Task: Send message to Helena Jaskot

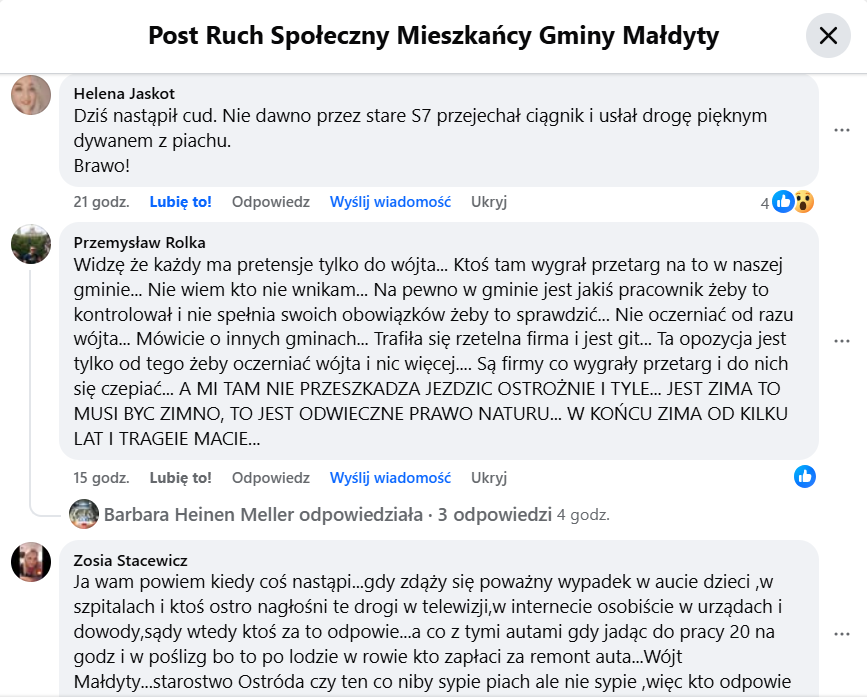Action: click(x=390, y=201)
